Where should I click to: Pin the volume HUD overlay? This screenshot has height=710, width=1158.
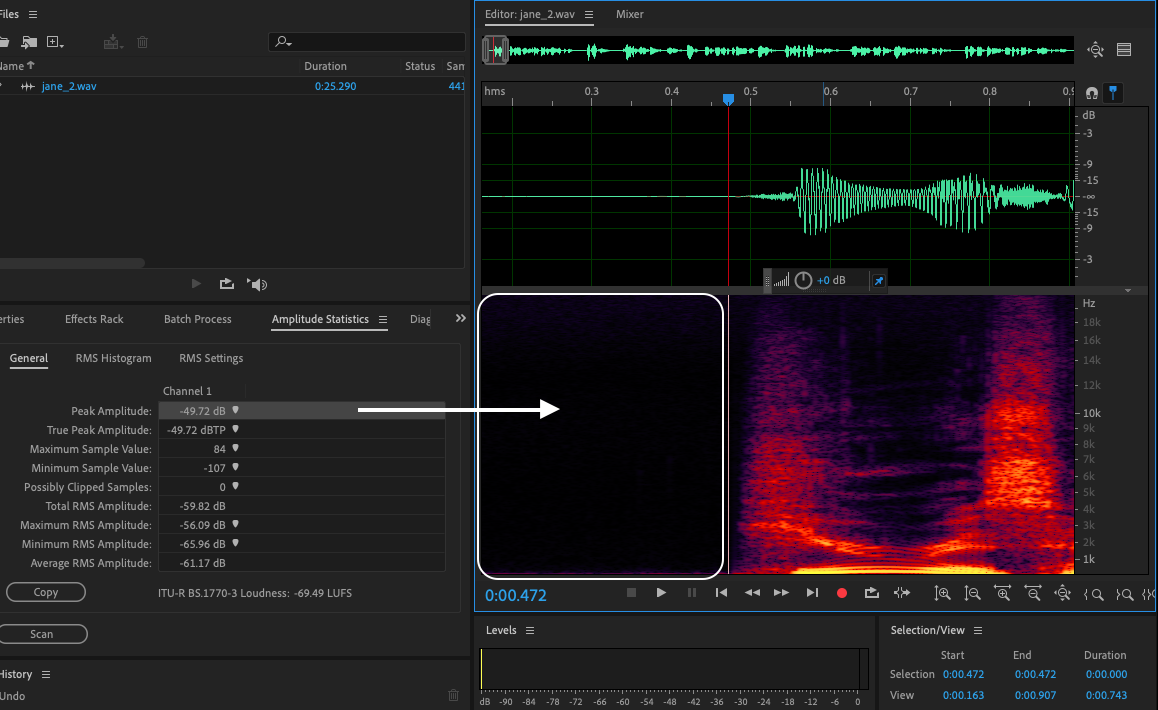[878, 281]
